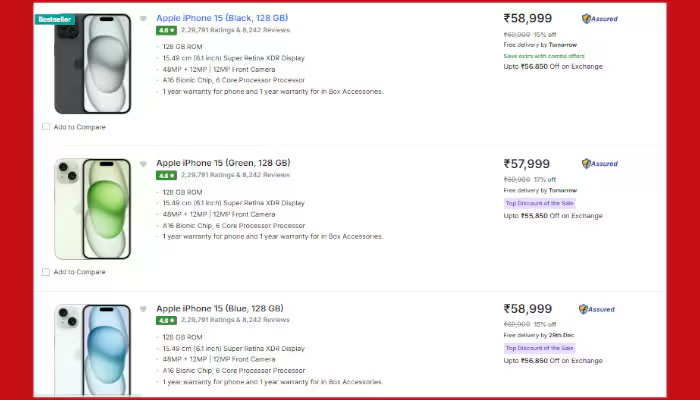Click ₹58,999 price on Blue iPhone 15
This screenshot has width=700, height=400.
528,309
